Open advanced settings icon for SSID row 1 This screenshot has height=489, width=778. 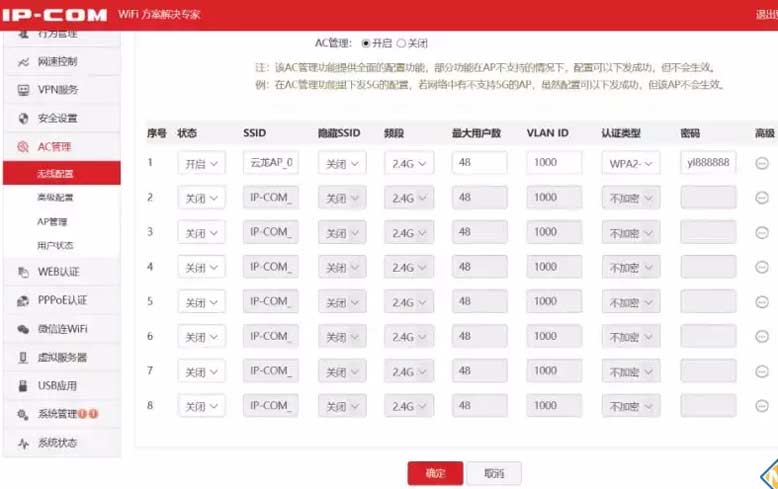[762, 163]
